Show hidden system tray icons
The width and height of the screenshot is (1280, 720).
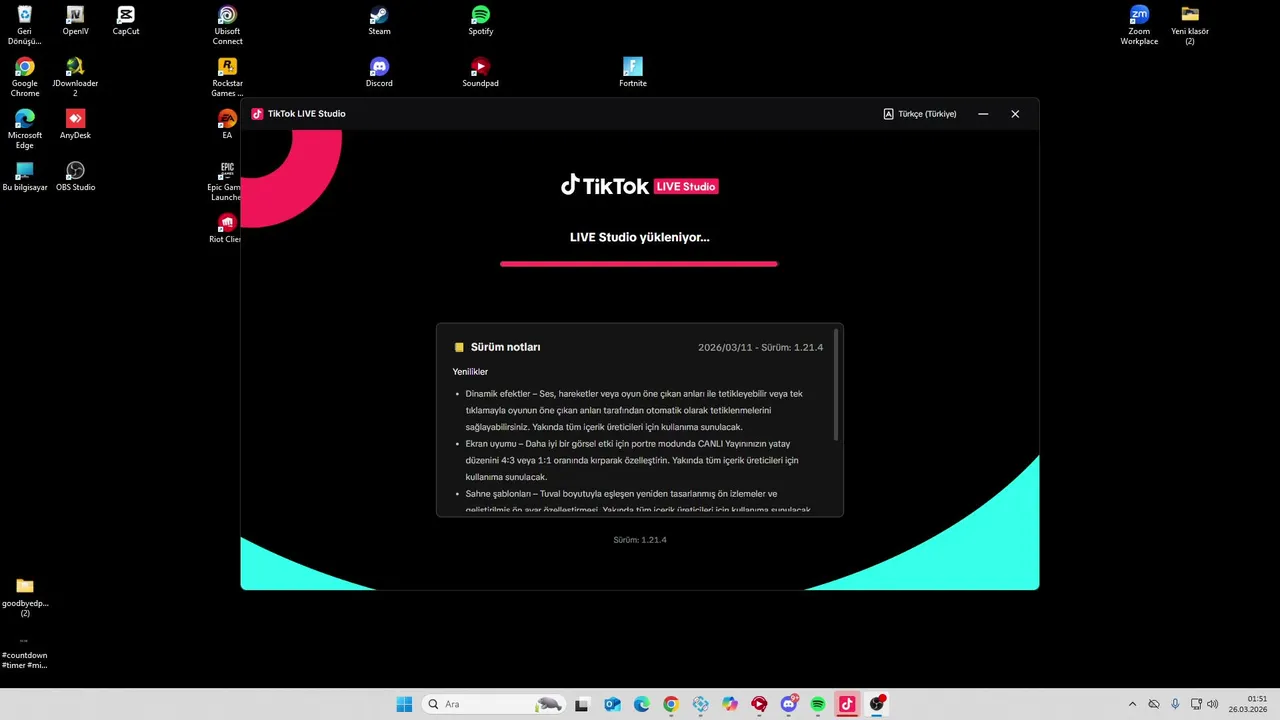click(1132, 704)
